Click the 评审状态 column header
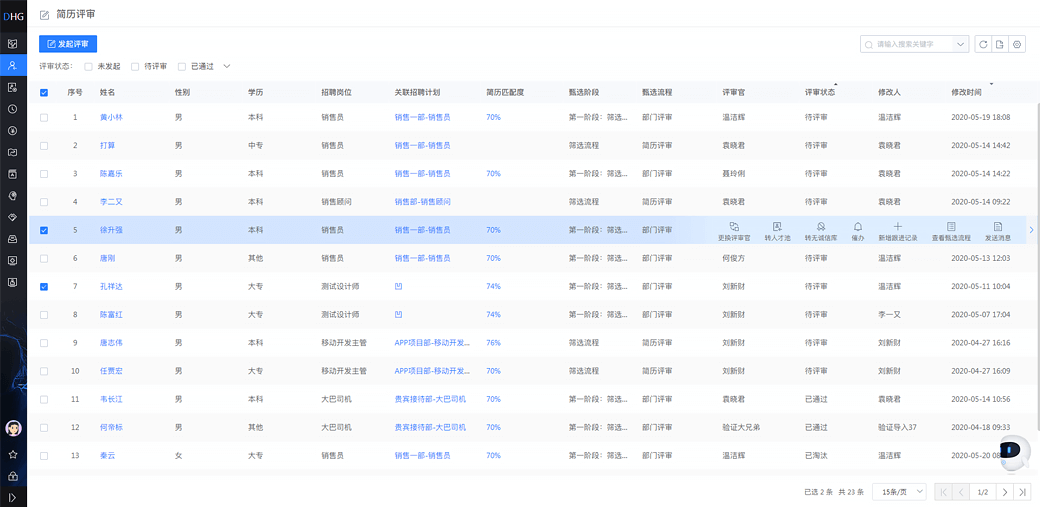The width and height of the screenshot is (1040, 507). point(820,93)
